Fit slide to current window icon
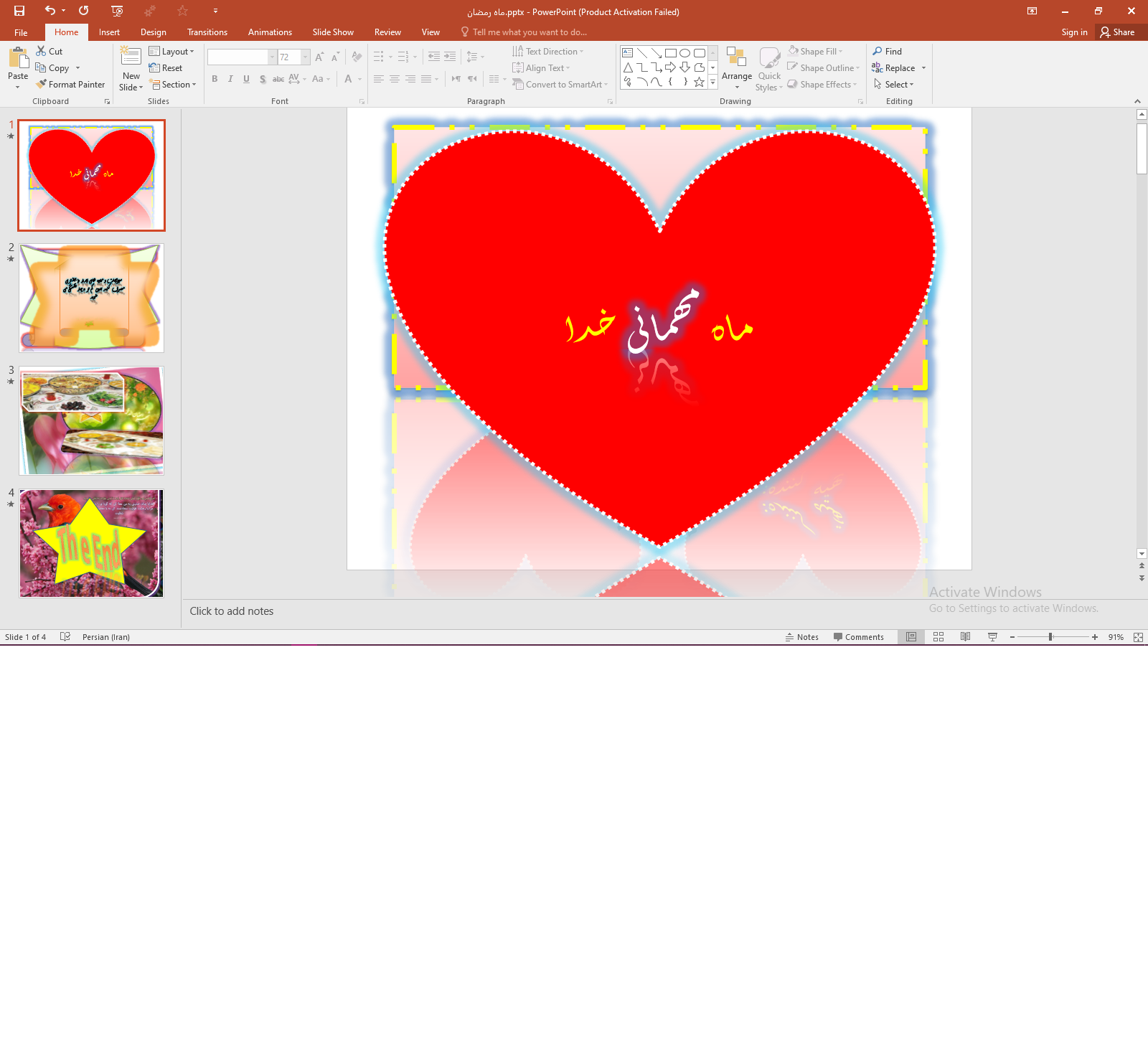This screenshot has width=1148, height=1046. (1138, 637)
